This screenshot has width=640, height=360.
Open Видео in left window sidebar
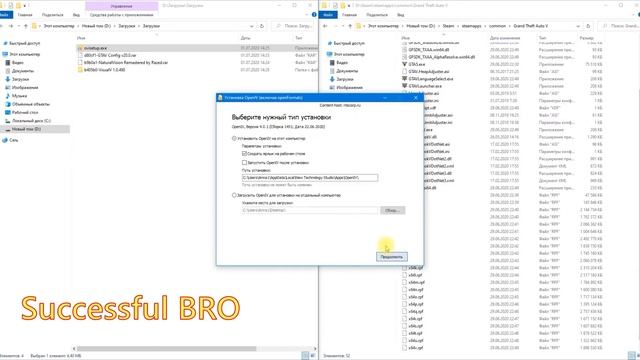pyautogui.click(x=18, y=62)
